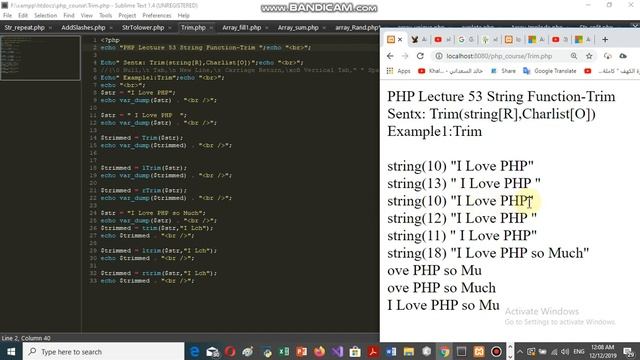
Task: Open the Preferences menu
Action: click(x=157, y=16)
